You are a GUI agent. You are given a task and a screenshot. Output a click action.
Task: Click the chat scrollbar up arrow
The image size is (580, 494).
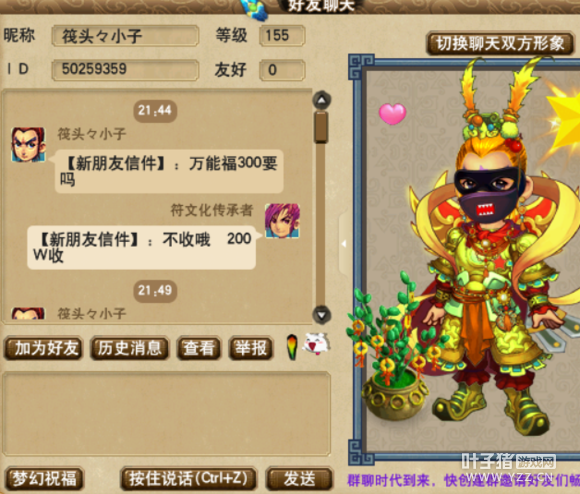[321, 100]
